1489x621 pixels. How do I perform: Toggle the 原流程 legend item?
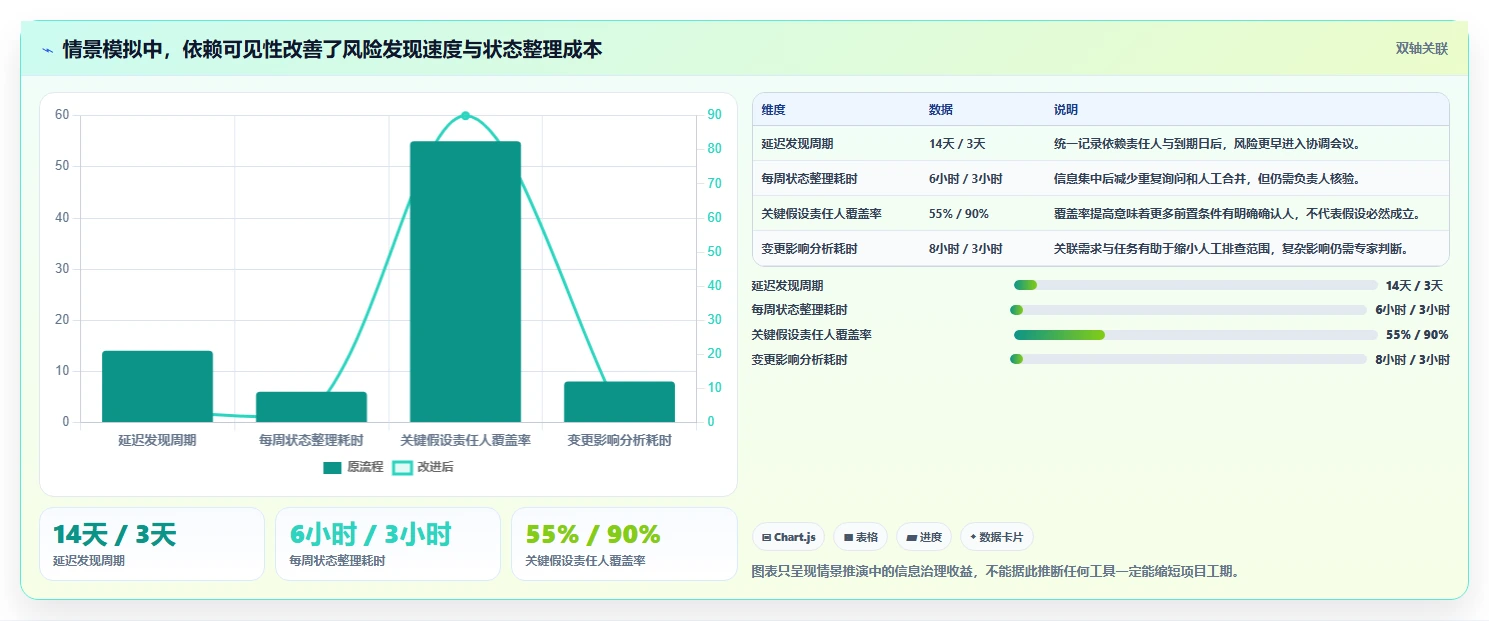click(x=353, y=467)
